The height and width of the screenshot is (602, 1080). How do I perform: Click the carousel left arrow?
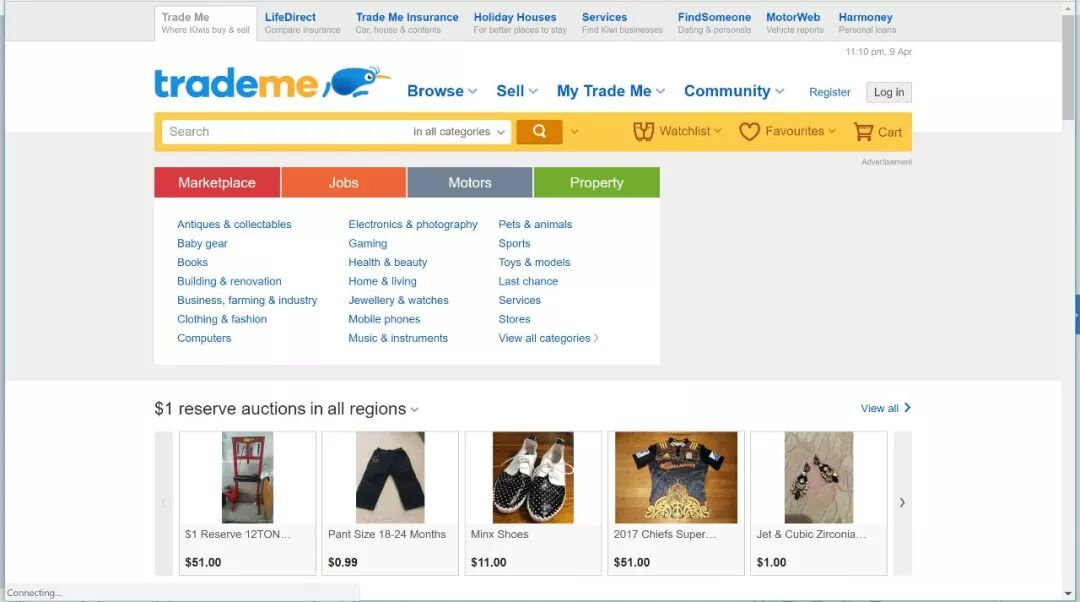tap(164, 503)
